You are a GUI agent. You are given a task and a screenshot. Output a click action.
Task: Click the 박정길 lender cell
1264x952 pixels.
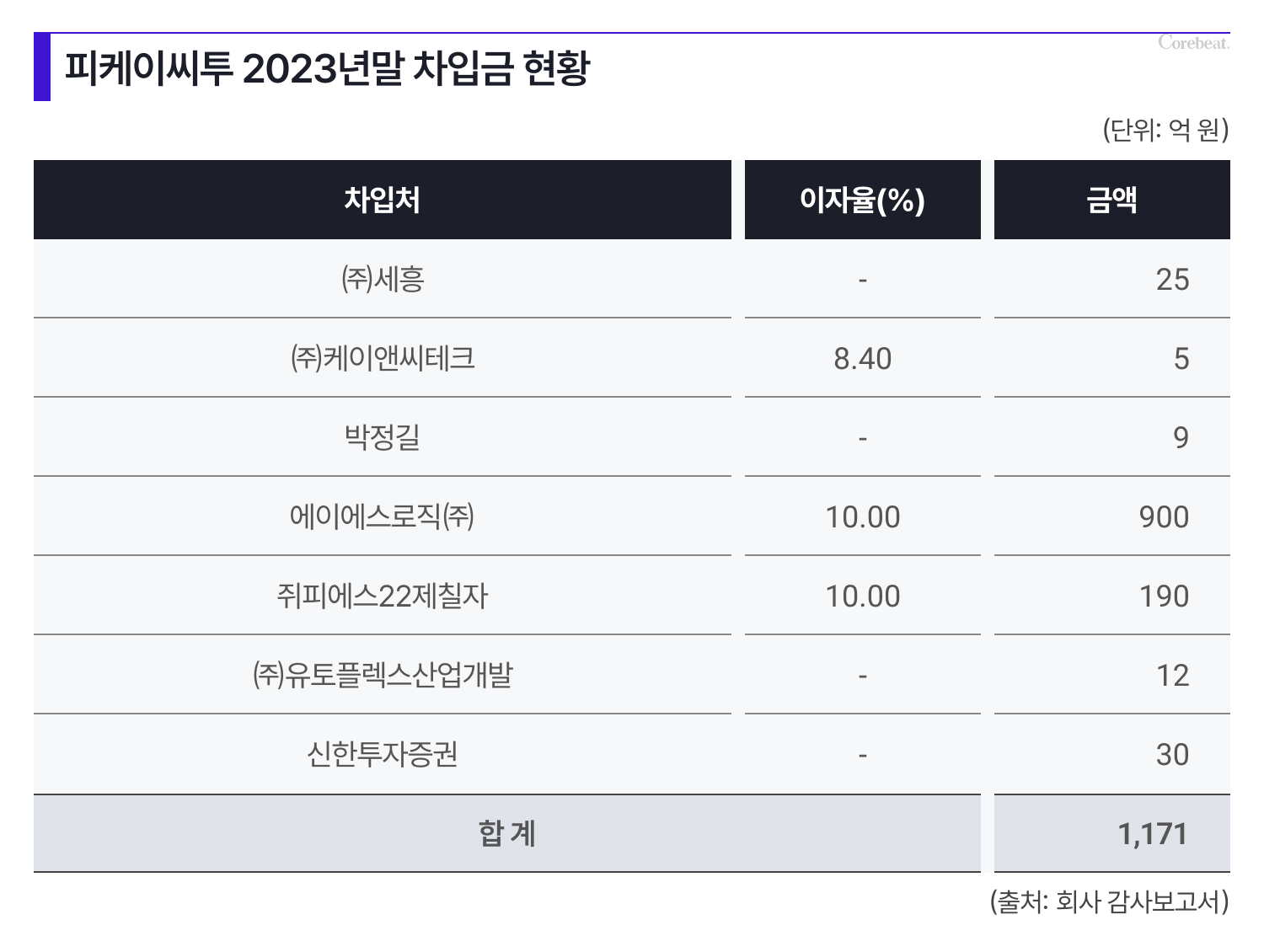[383, 437]
